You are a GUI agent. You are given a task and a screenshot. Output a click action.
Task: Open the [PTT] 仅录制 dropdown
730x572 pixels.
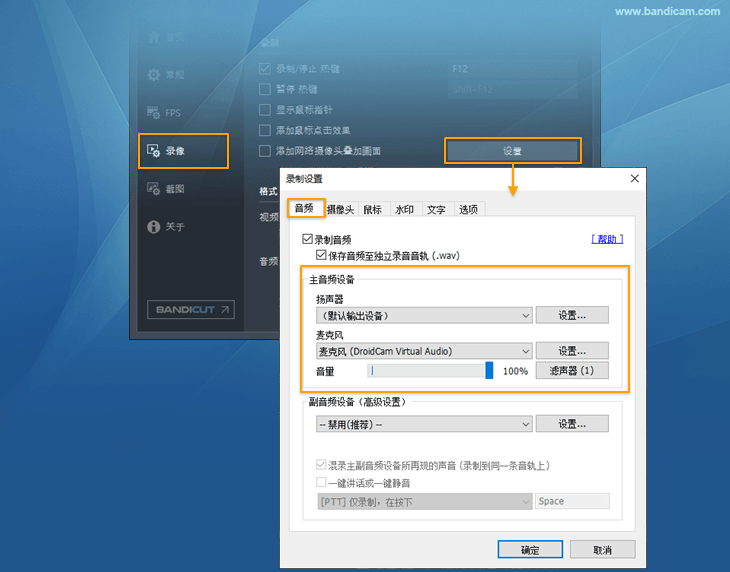(425, 502)
